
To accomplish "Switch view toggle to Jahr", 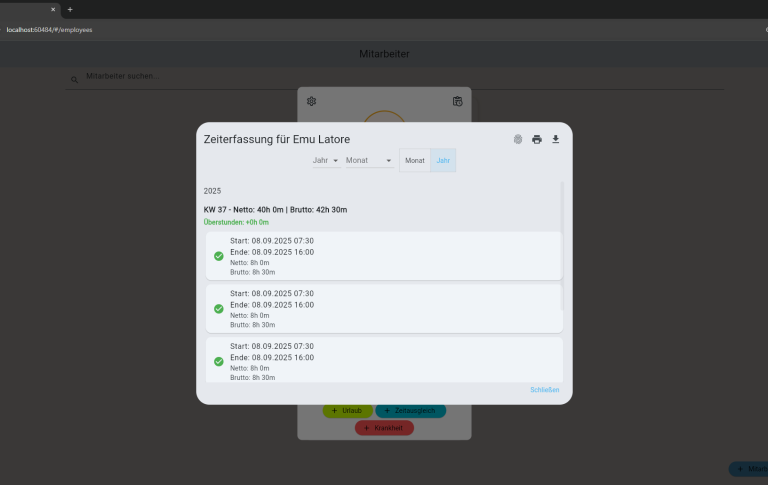I will [x=443, y=161].
